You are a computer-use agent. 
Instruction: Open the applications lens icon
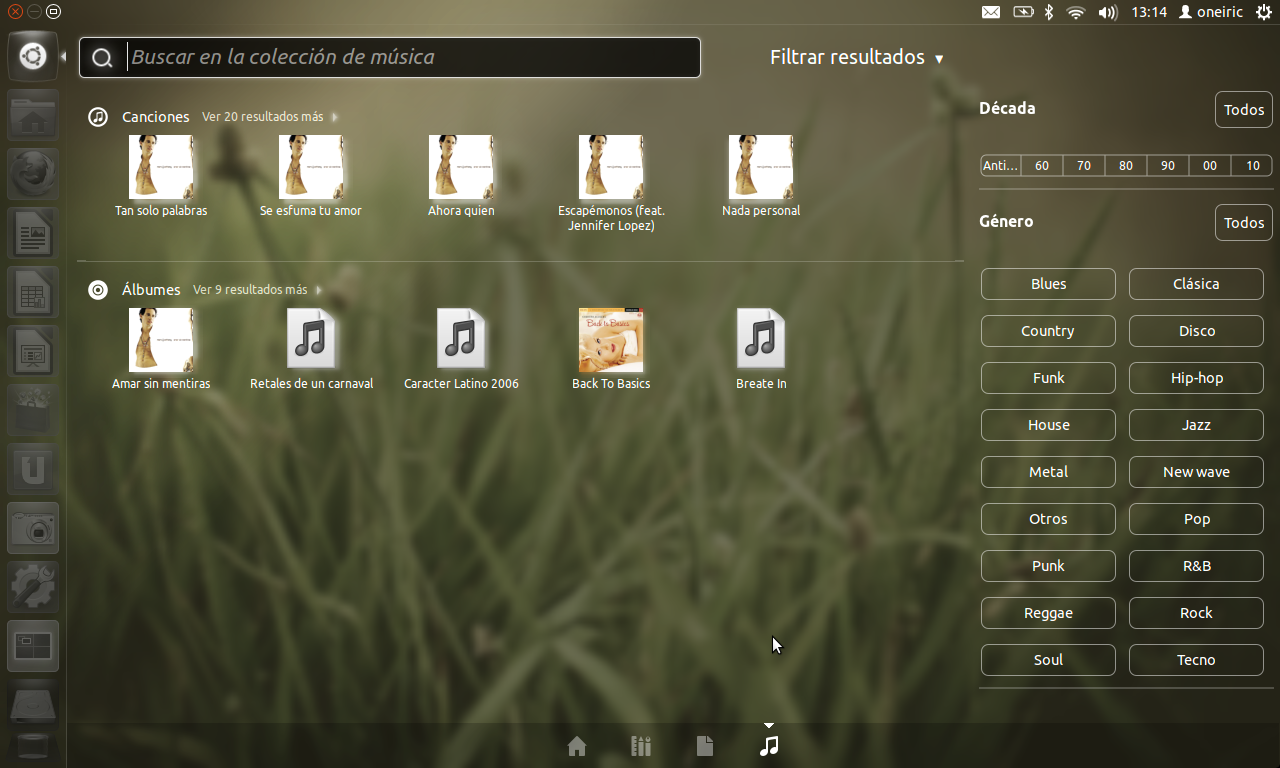click(641, 746)
